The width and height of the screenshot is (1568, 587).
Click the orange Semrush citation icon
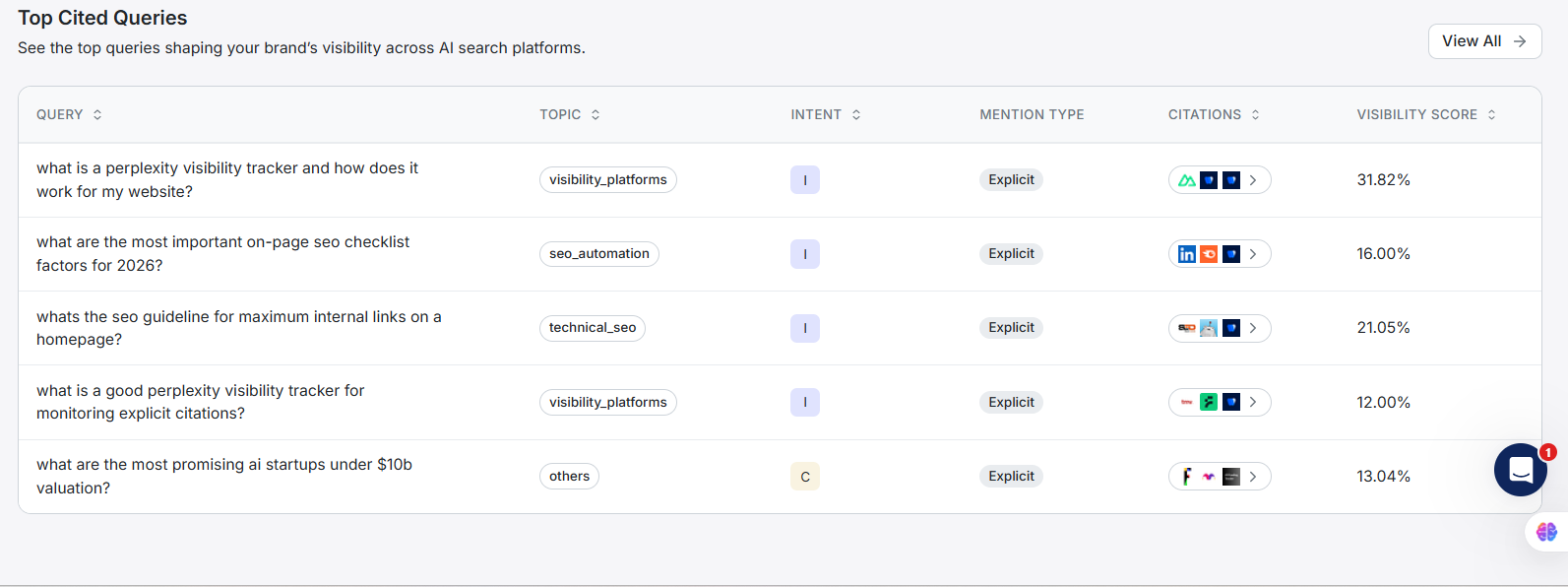(x=1209, y=254)
